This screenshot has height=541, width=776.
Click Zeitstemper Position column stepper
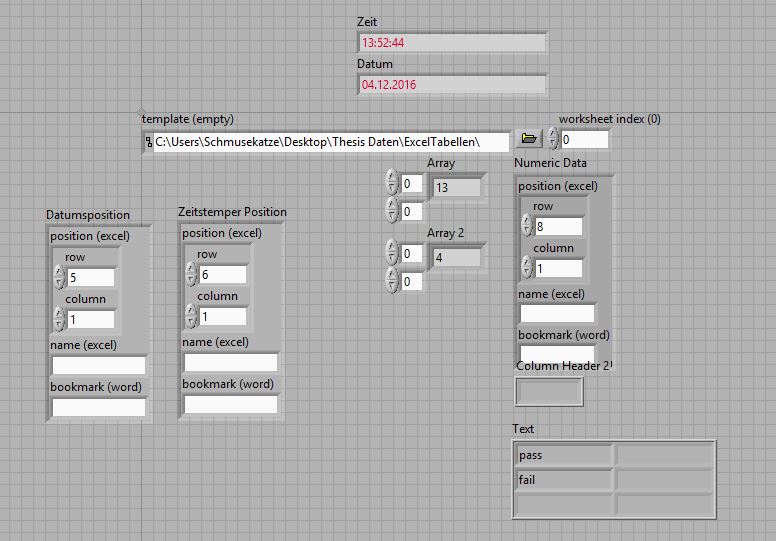tap(192, 316)
